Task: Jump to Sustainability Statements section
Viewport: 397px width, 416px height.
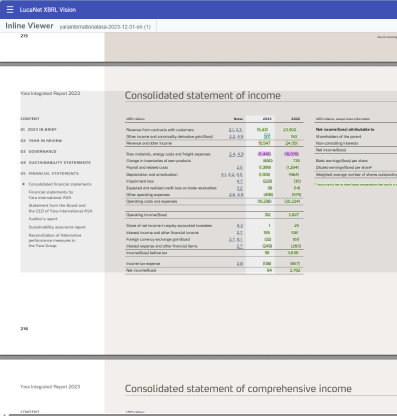Action: click(55, 162)
